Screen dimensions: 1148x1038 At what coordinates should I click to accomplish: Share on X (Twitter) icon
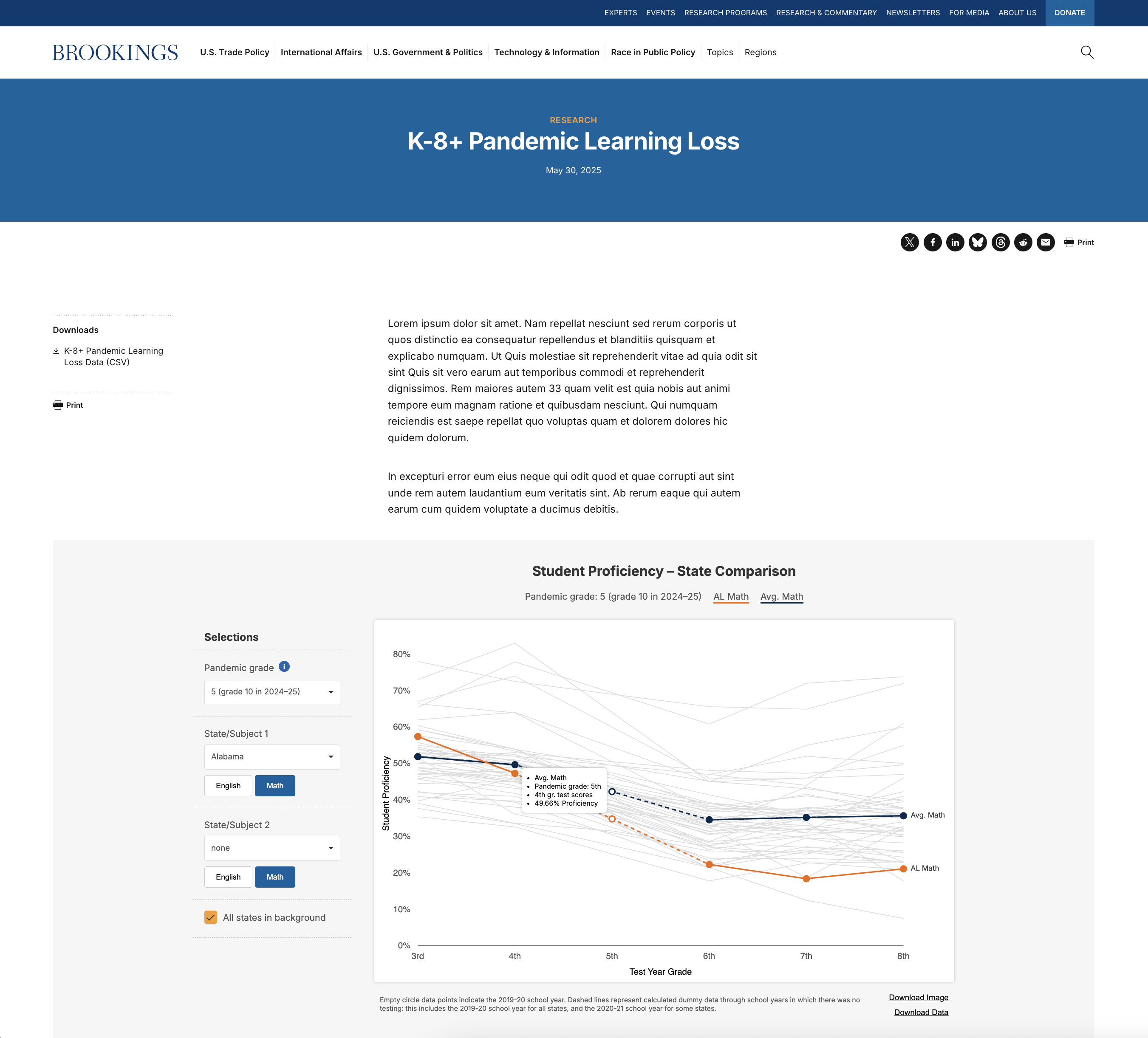(909, 243)
